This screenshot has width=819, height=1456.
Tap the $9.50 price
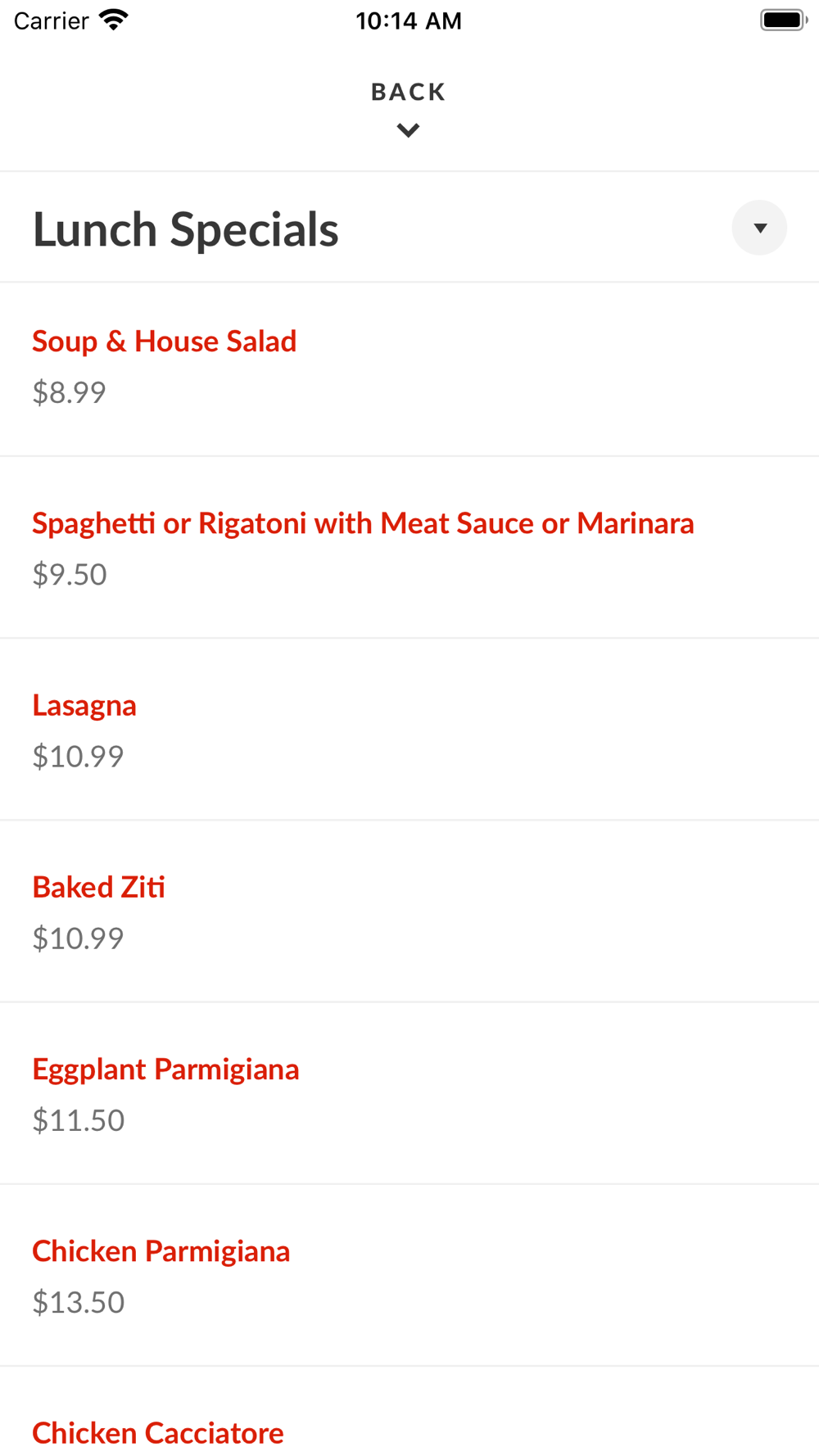[x=70, y=575]
